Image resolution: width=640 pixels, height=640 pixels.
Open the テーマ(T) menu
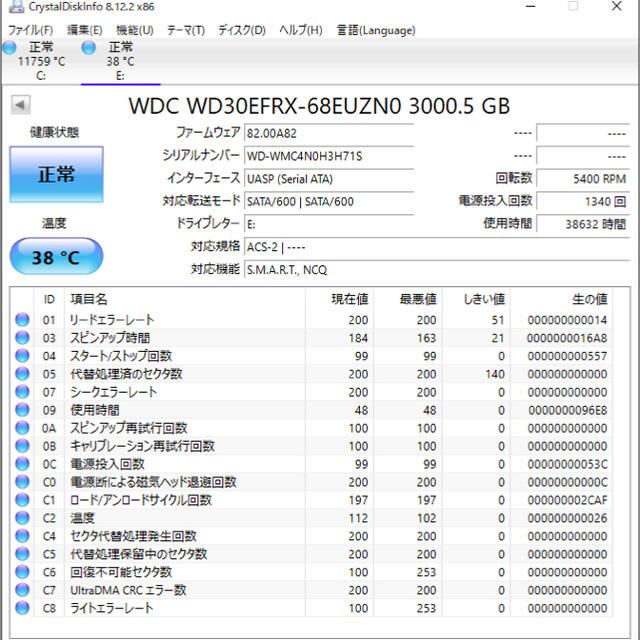point(186,30)
